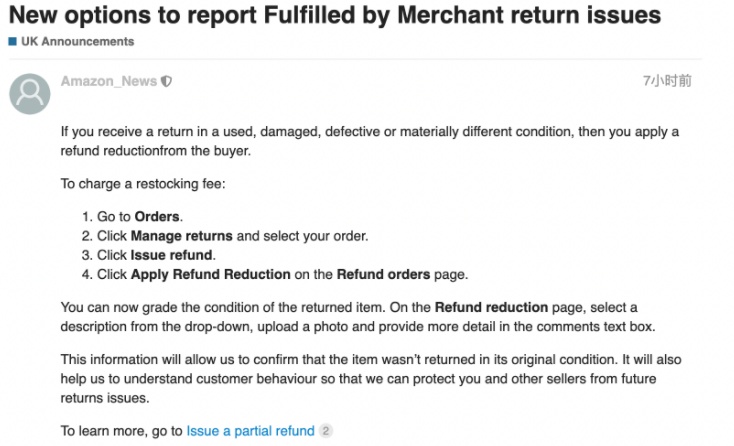Open the UK Announcements category
This screenshot has height=446, width=734.
click(77, 42)
